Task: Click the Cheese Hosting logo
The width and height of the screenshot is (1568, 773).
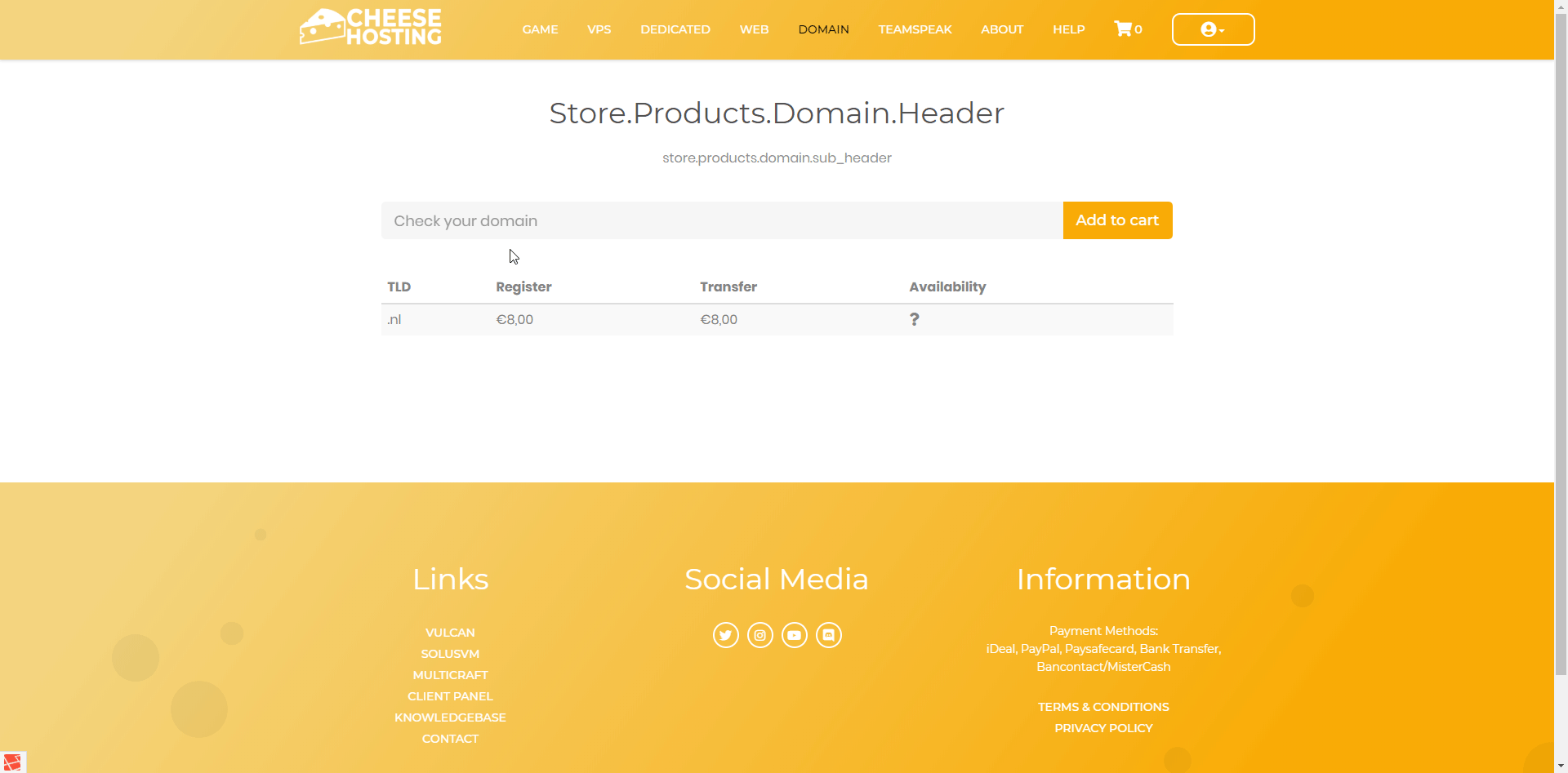Action: [x=371, y=28]
